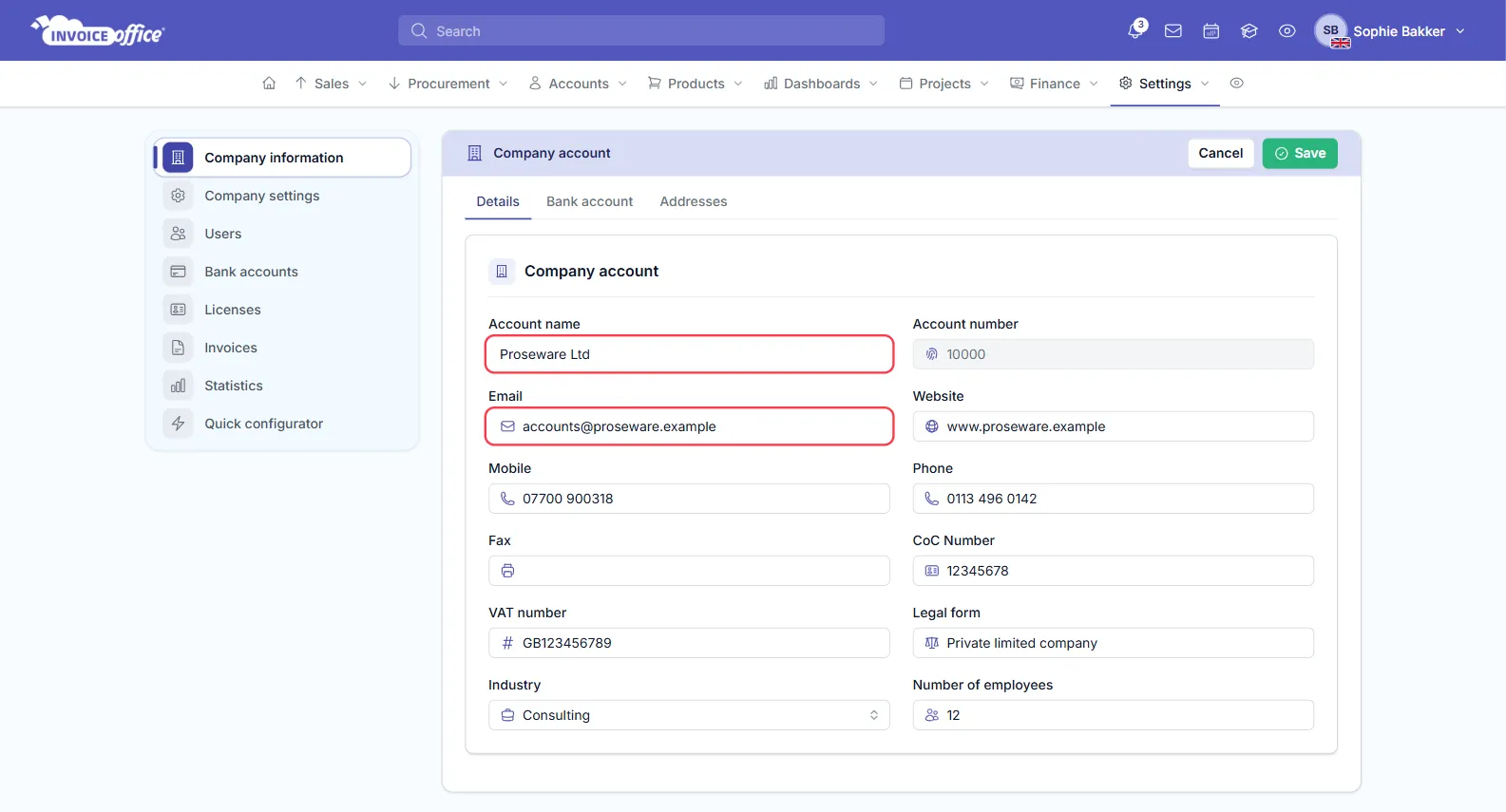Expand the Sales menu
This screenshot has width=1506, height=812.
click(x=331, y=84)
